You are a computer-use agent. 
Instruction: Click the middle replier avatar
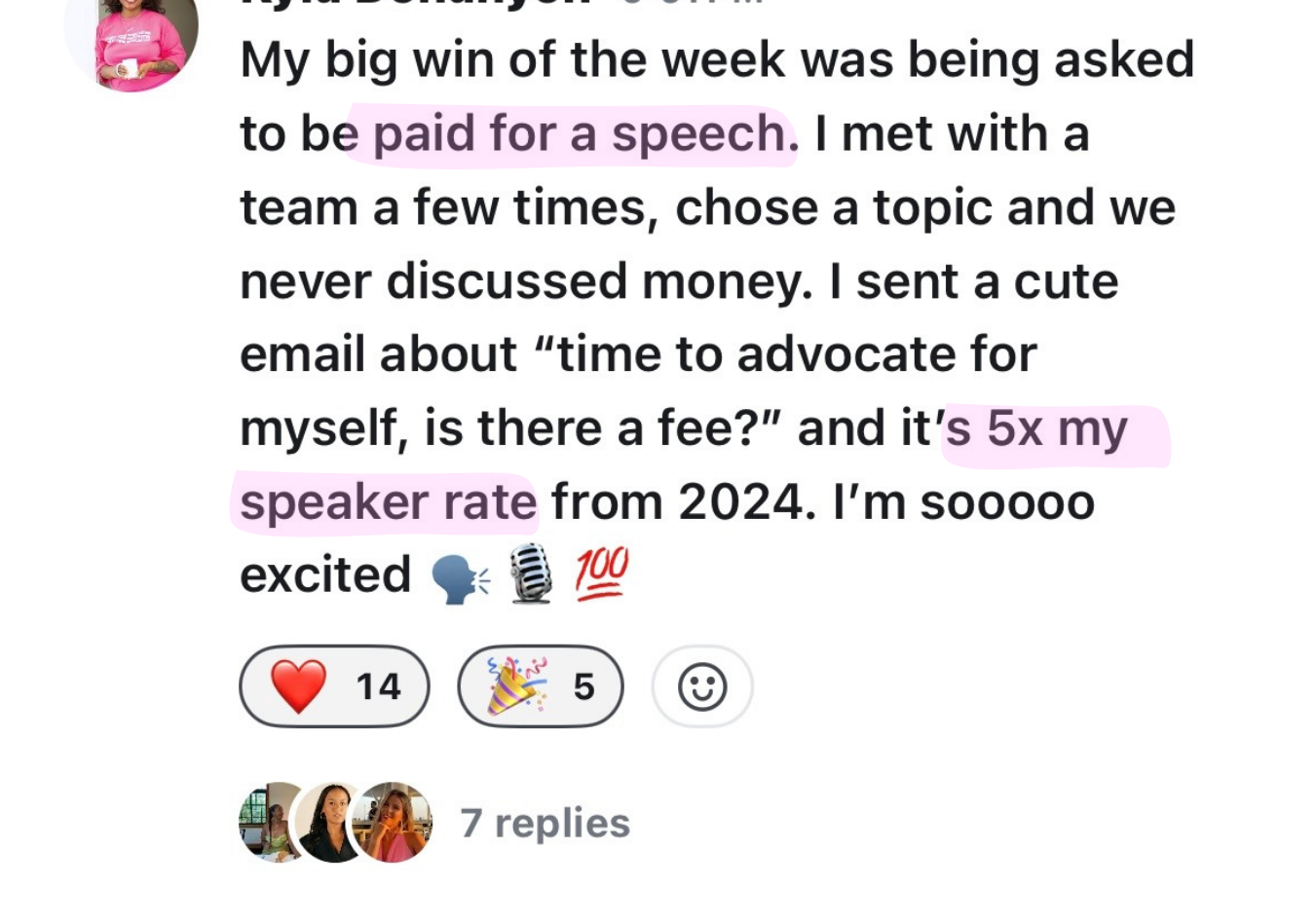332,823
